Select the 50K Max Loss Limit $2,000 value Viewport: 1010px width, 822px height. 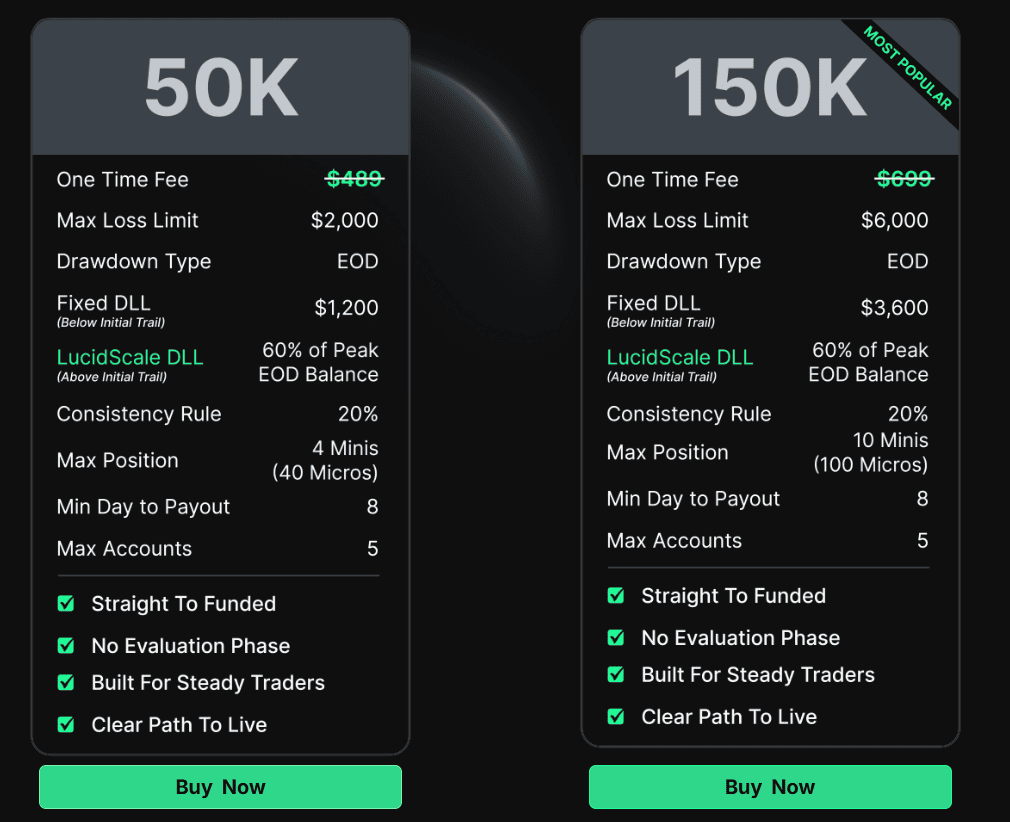coord(345,220)
